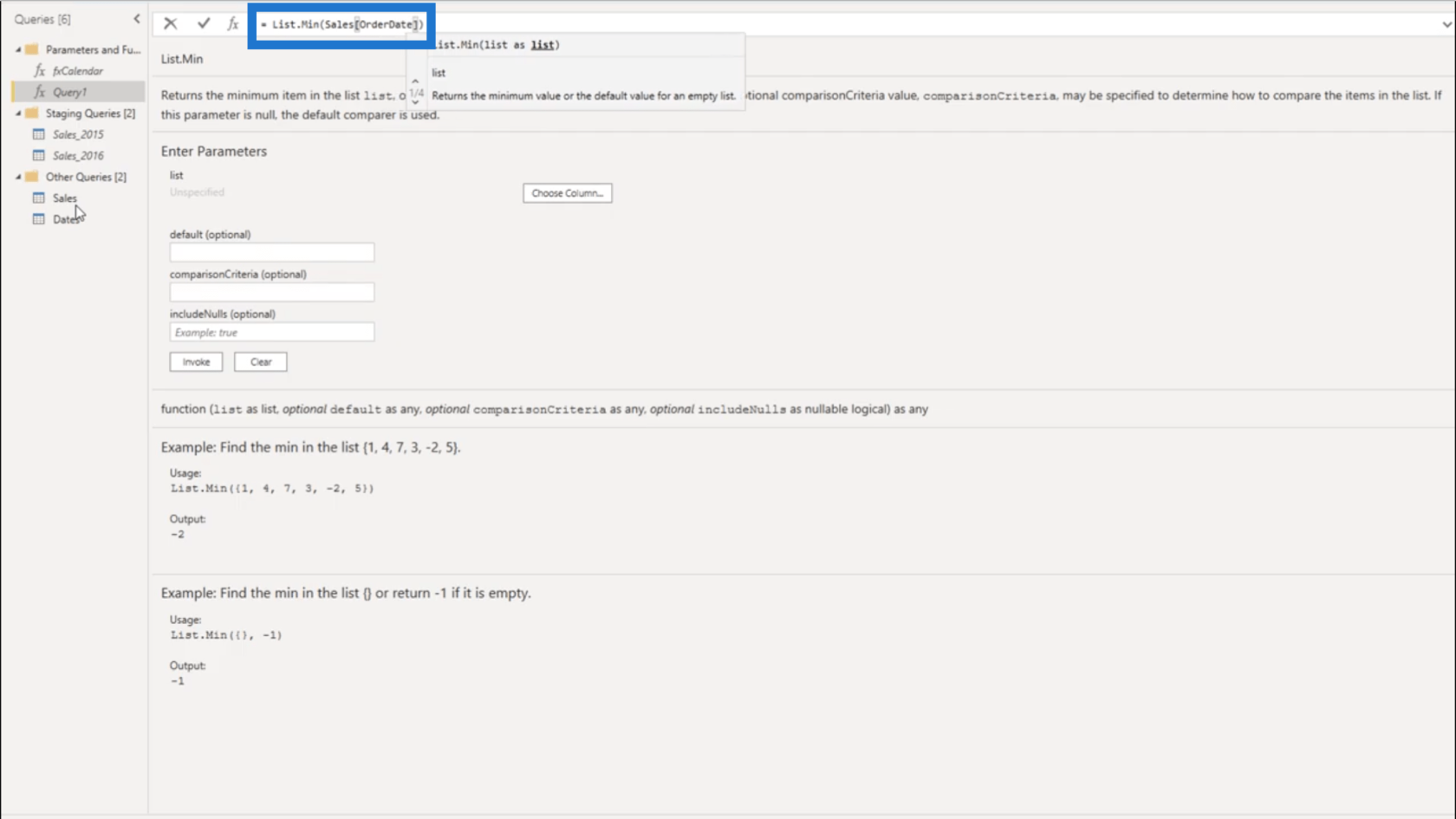Show next overload in the intellisense tooltip
The width and height of the screenshot is (1456, 819).
415,103
